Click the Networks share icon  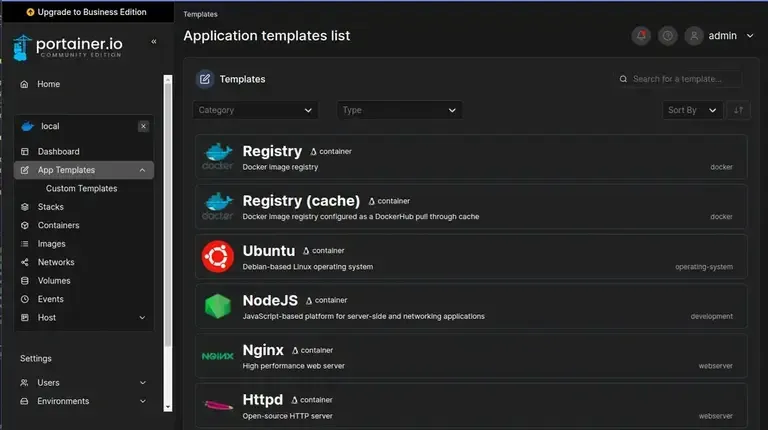24,263
